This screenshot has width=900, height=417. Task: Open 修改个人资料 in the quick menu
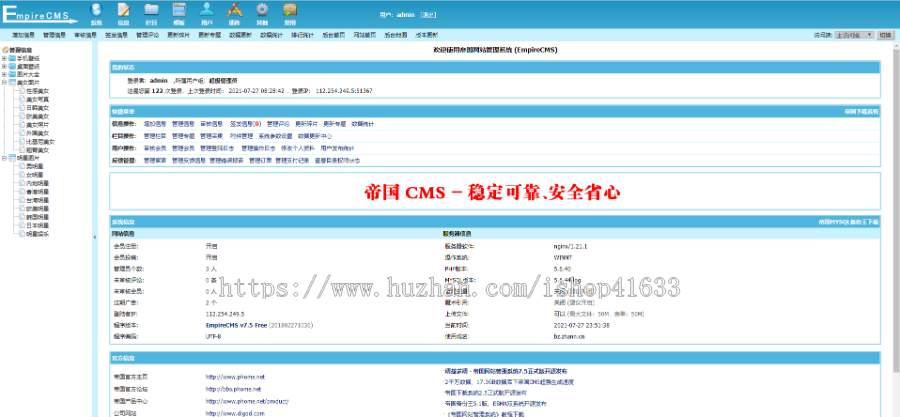pos(298,148)
